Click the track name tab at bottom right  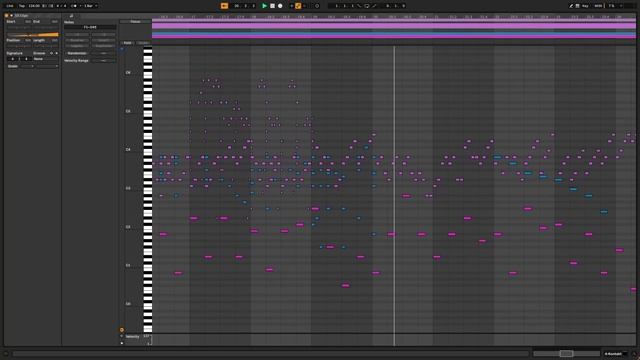[614, 353]
